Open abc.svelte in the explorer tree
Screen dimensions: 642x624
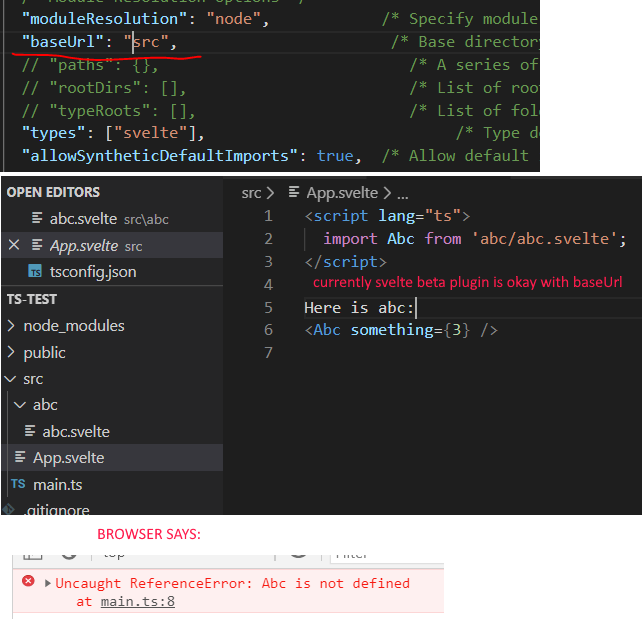coord(76,432)
